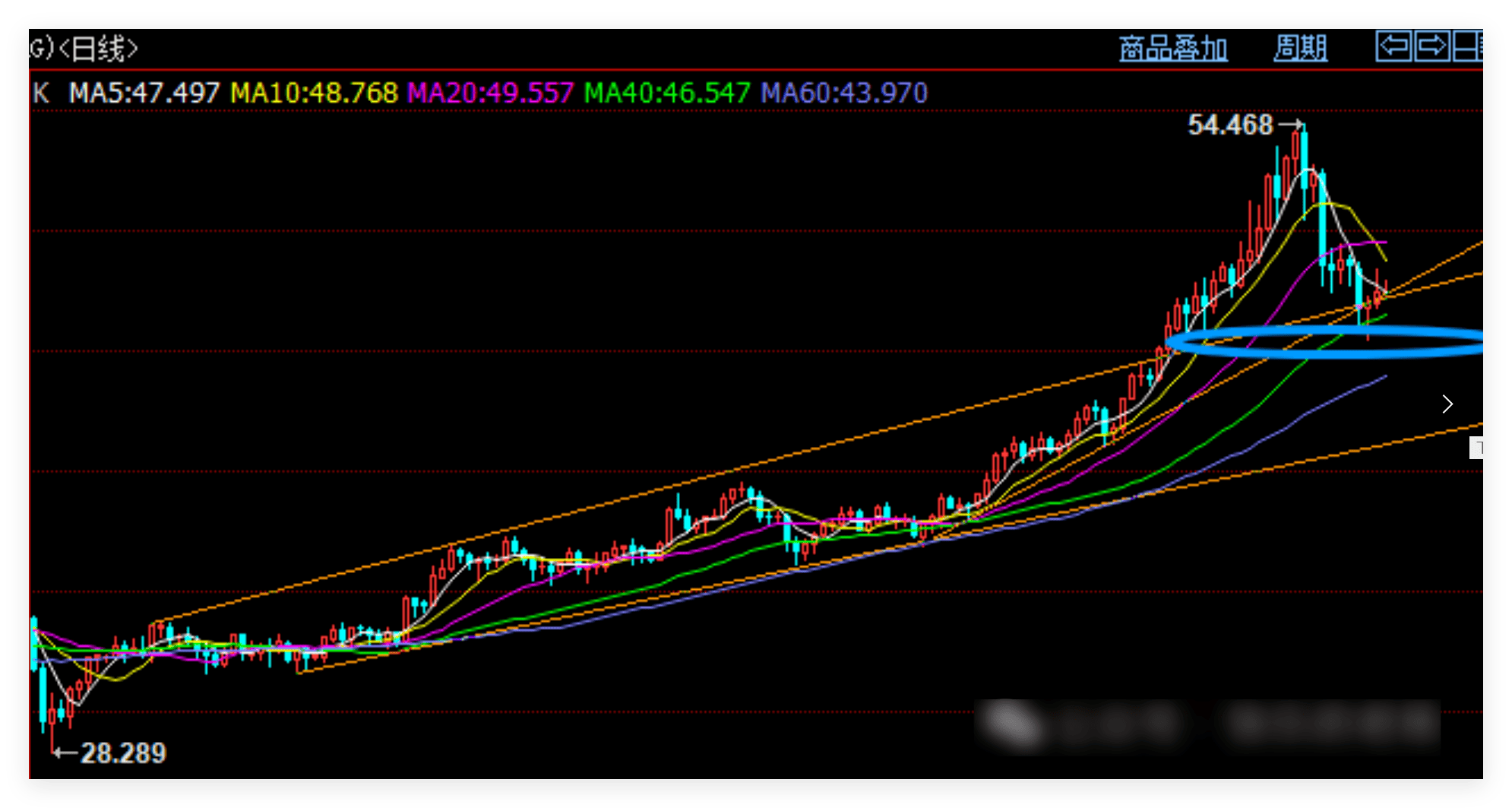Select the magenta MA20:49.557 label
The image size is (1512, 808).
(x=490, y=93)
